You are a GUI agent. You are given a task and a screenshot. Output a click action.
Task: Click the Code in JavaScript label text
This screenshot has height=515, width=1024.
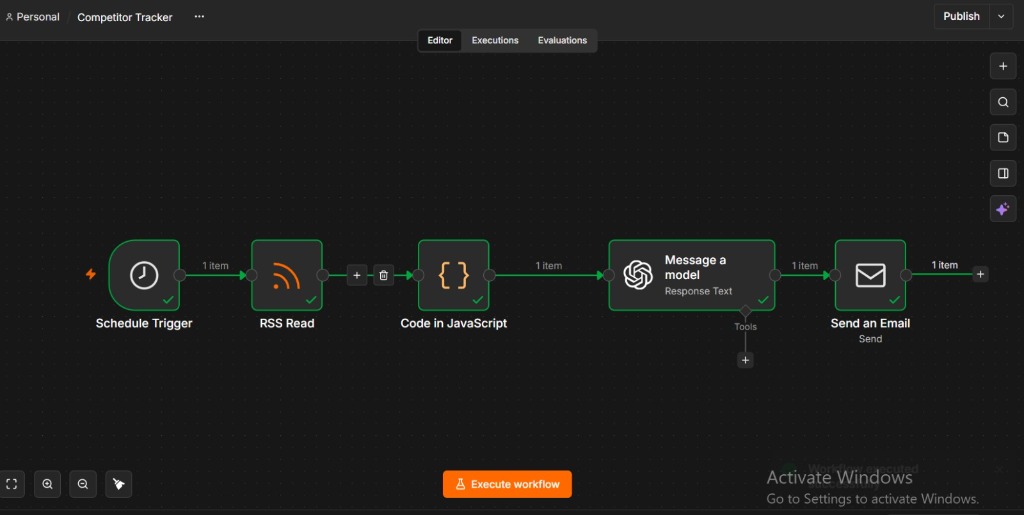pyautogui.click(x=453, y=323)
